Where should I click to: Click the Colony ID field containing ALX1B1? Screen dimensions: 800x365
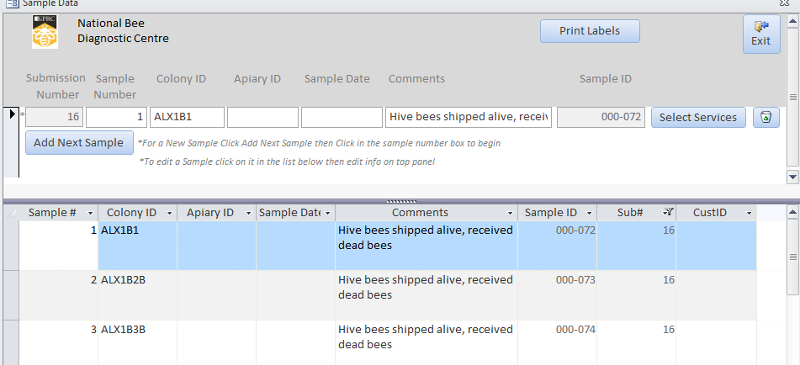(x=187, y=117)
